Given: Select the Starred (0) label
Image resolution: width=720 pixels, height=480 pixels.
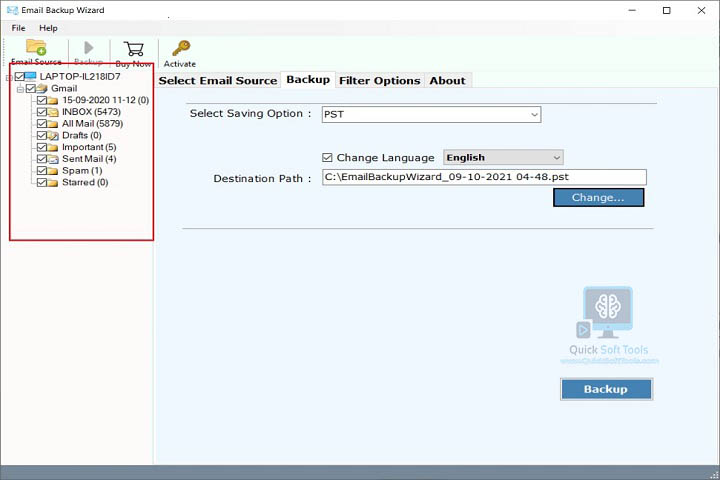Looking at the screenshot, I should pyautogui.click(x=85, y=182).
